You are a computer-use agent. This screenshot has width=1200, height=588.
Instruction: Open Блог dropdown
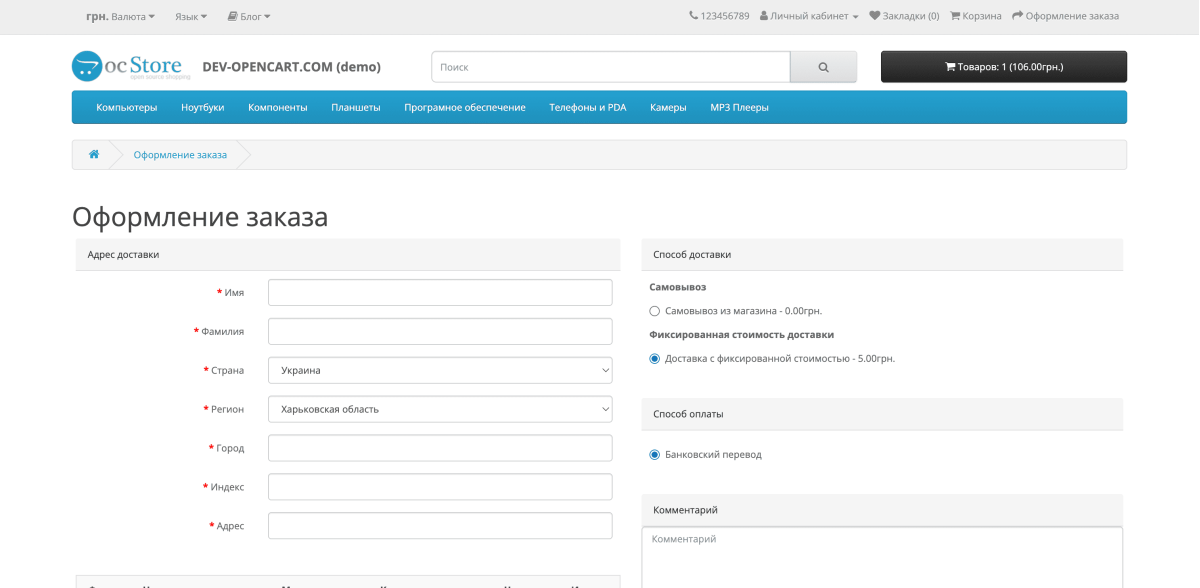249,16
